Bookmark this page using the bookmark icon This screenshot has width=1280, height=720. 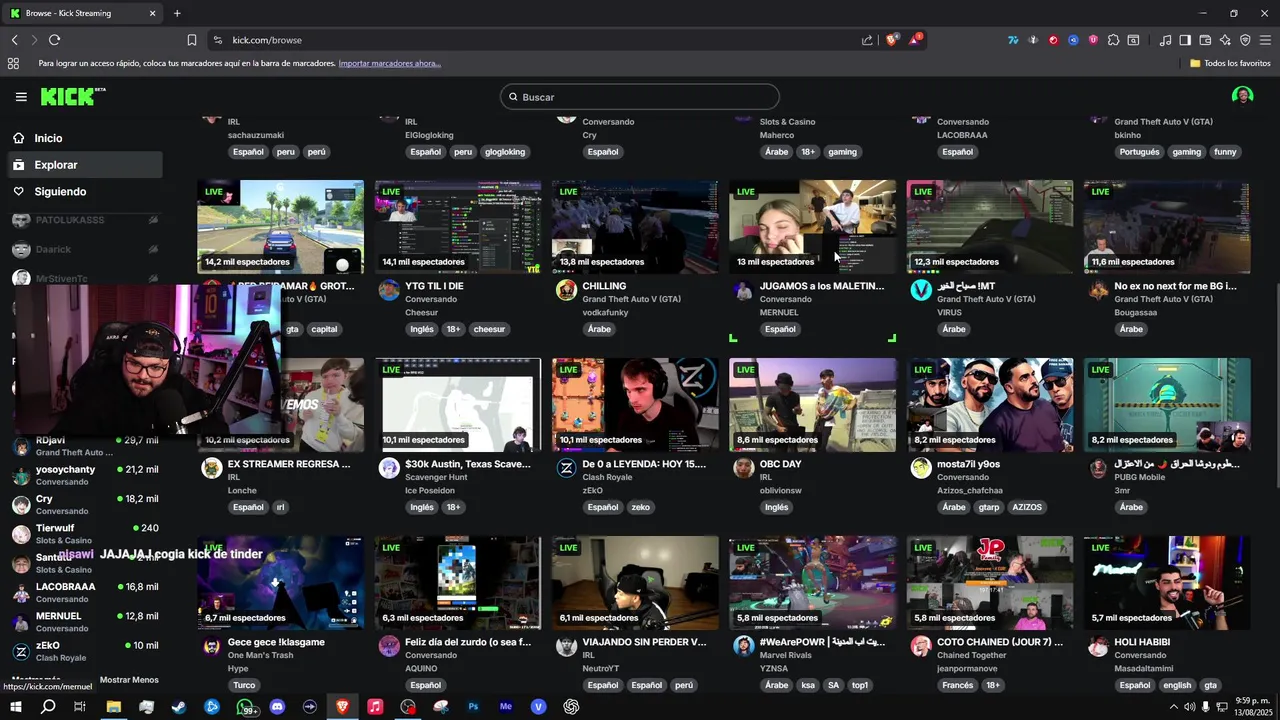[192, 40]
